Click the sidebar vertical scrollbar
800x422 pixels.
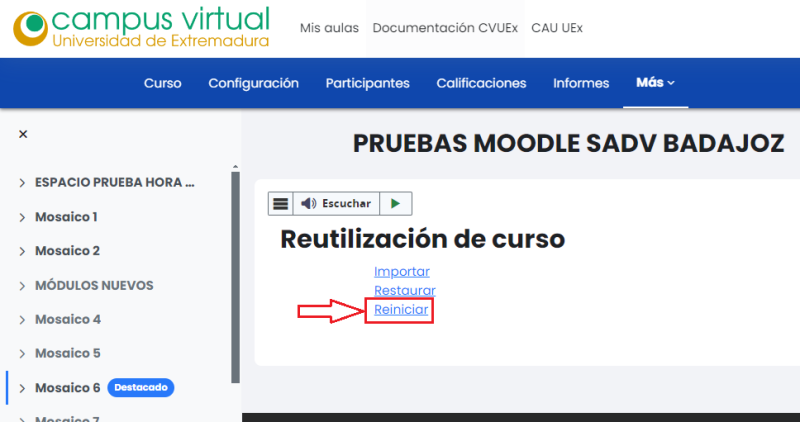[235, 277]
